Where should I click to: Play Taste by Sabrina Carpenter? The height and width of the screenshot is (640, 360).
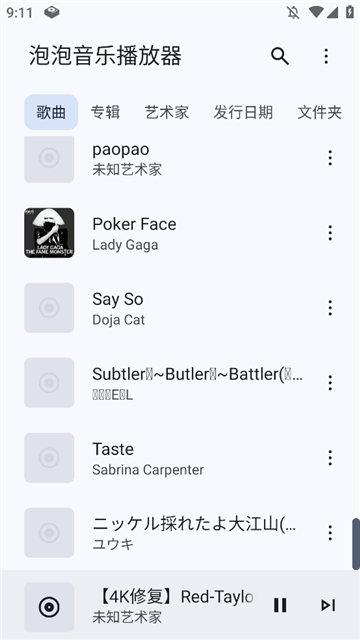click(x=180, y=458)
